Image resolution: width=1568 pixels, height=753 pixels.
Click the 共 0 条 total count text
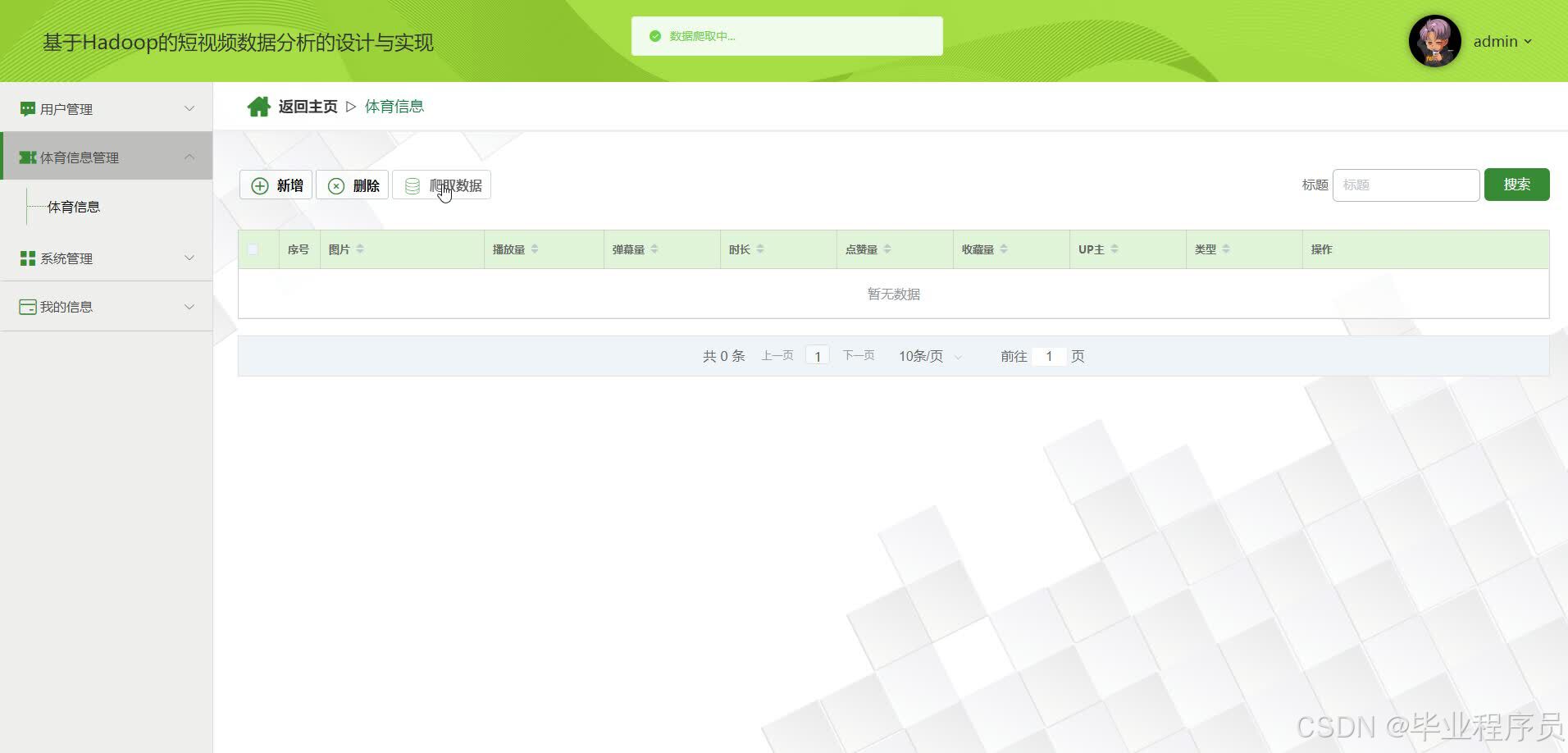pos(724,356)
